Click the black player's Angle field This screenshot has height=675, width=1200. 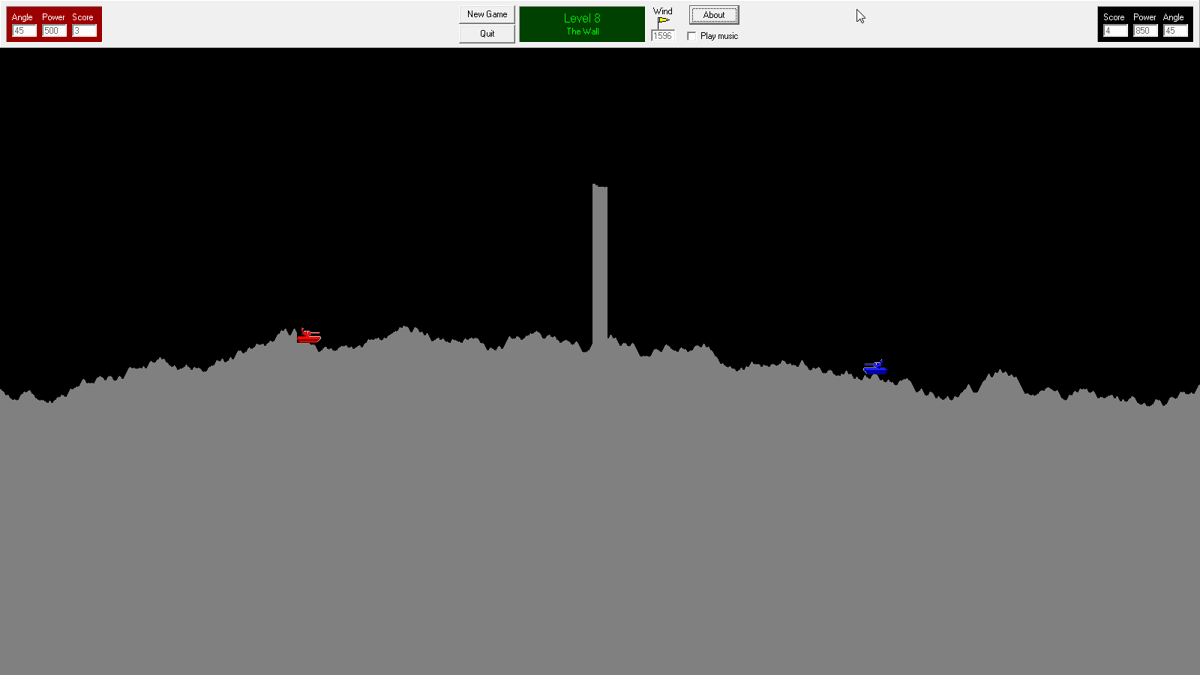1175,31
